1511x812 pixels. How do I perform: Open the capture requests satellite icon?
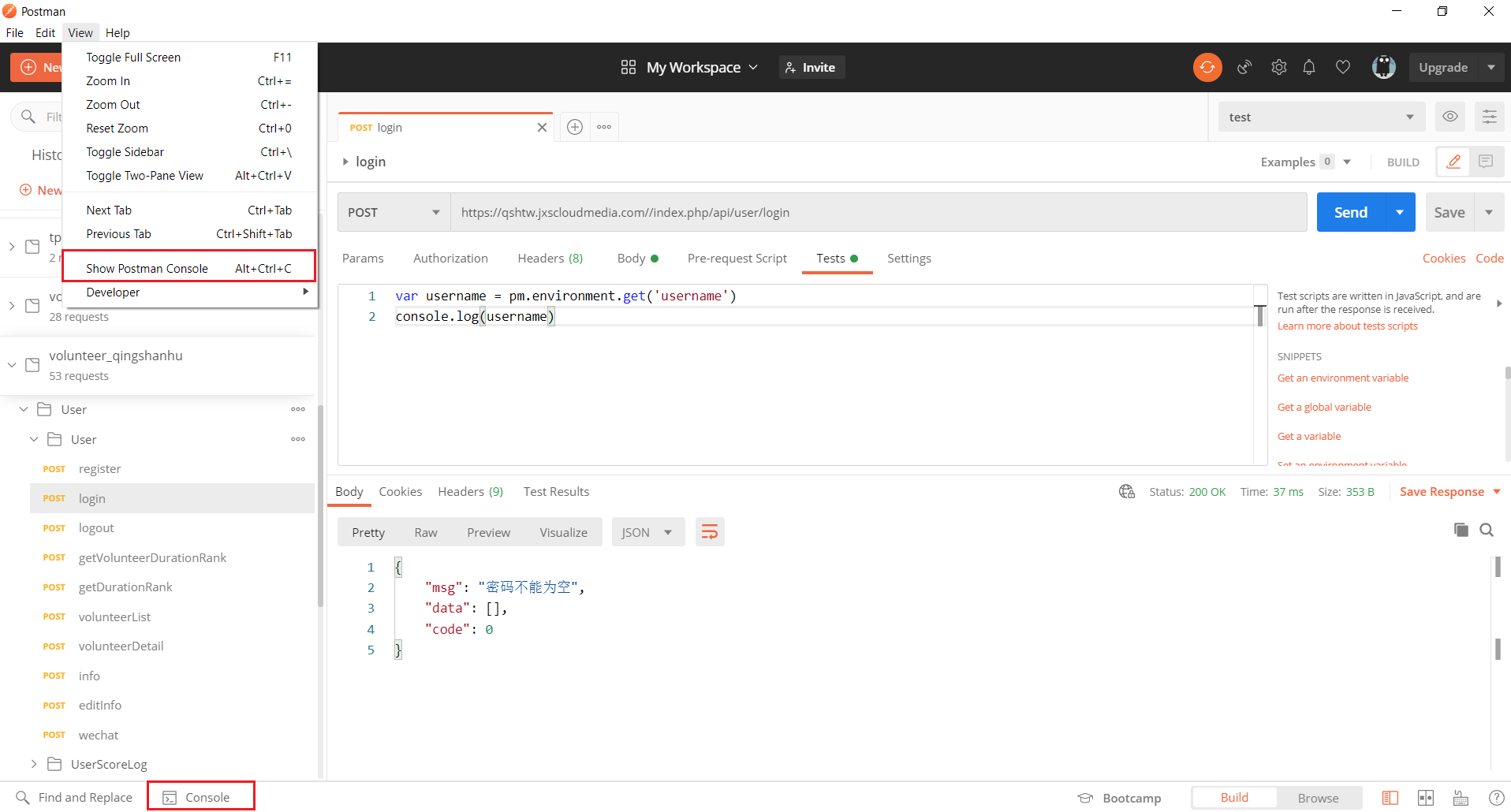[x=1244, y=68]
